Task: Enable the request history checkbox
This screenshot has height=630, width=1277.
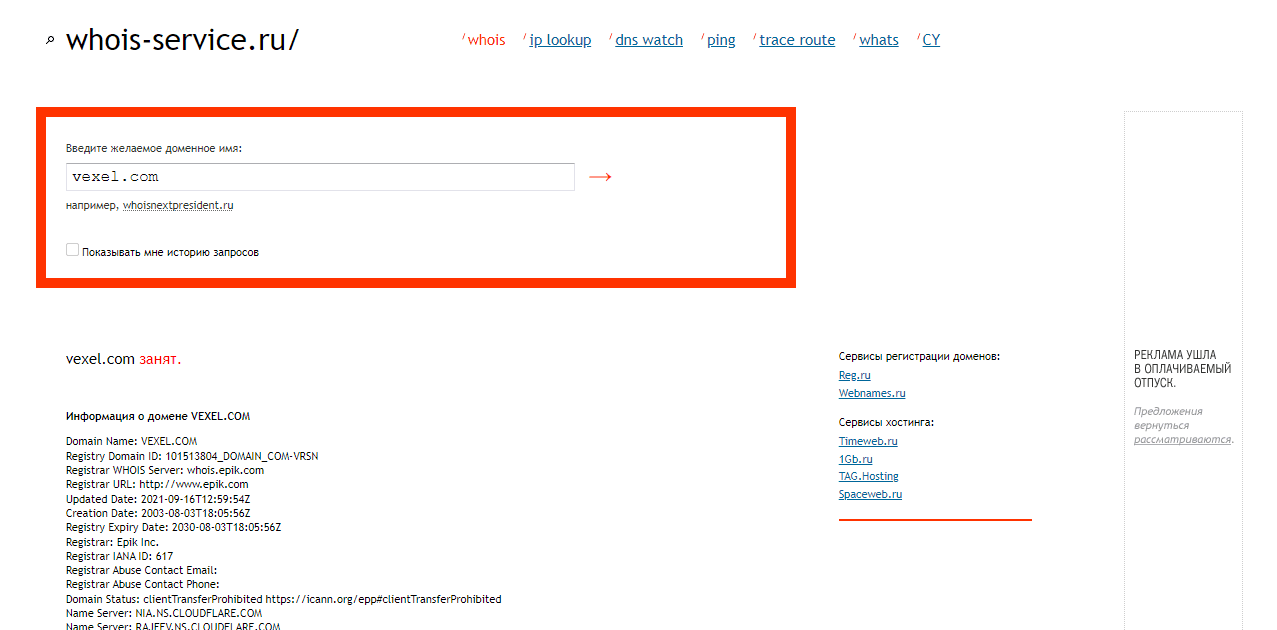Action: [x=72, y=250]
